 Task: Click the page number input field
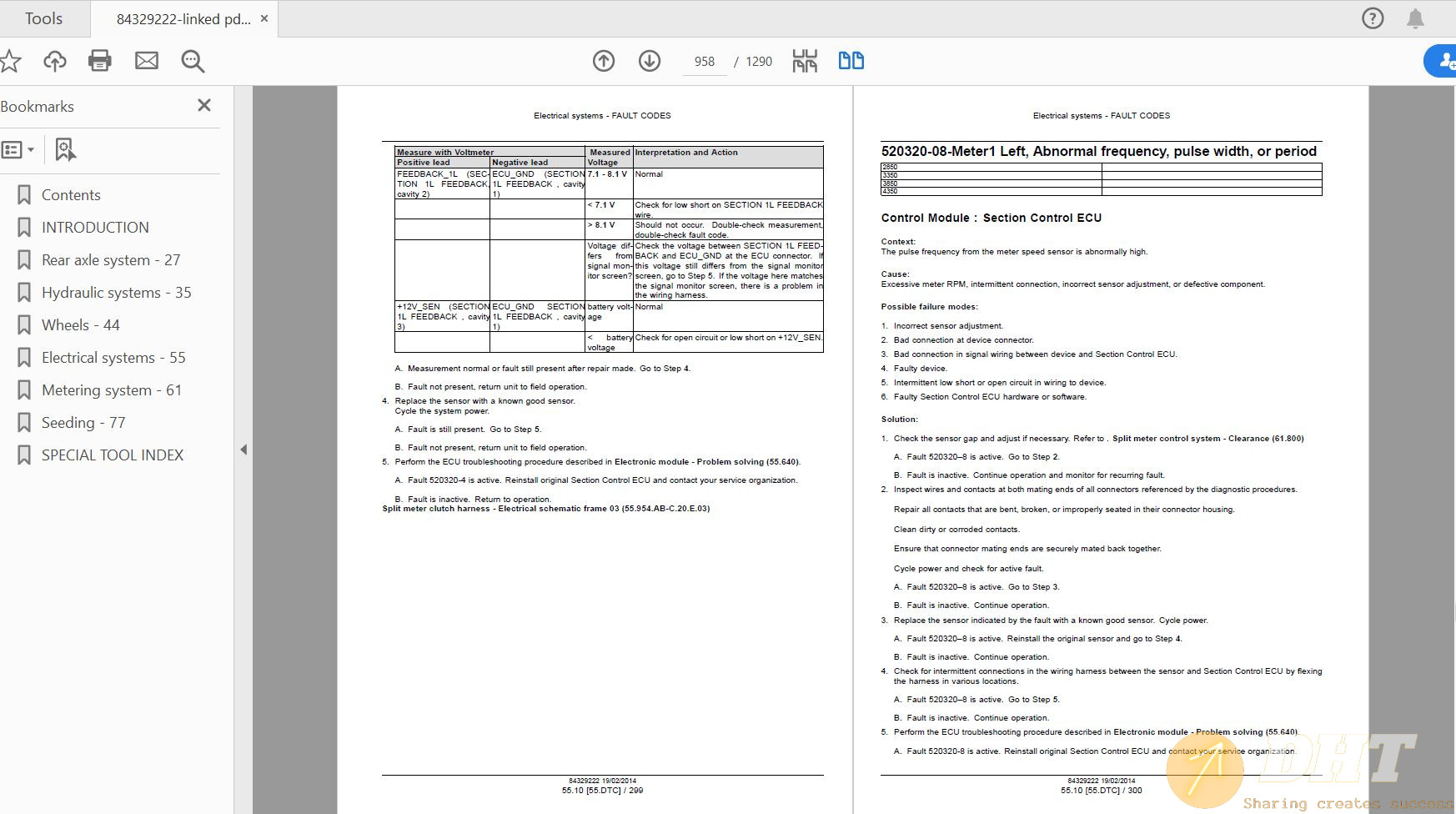(x=704, y=62)
